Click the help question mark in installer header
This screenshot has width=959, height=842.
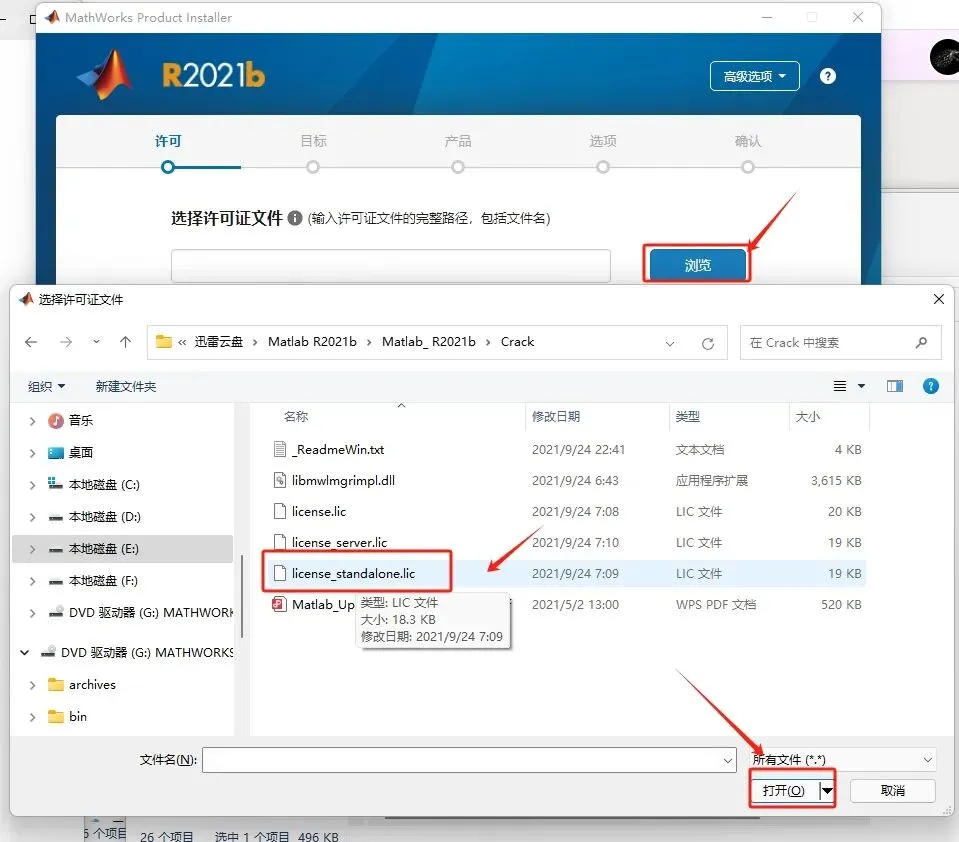(828, 76)
